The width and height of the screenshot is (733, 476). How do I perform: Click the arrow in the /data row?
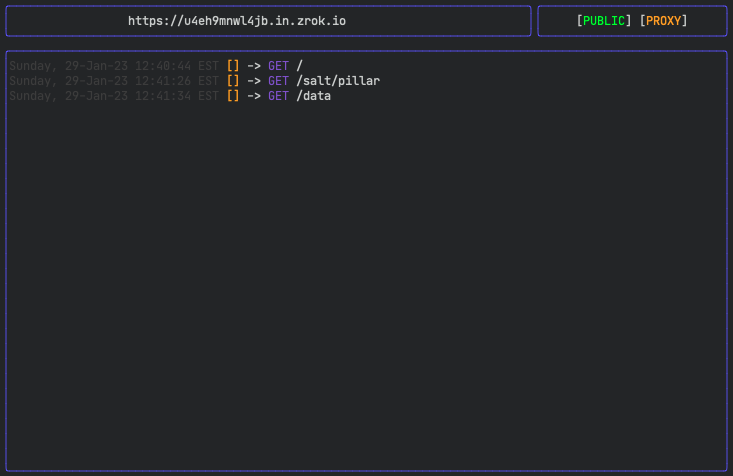pyautogui.click(x=254, y=96)
